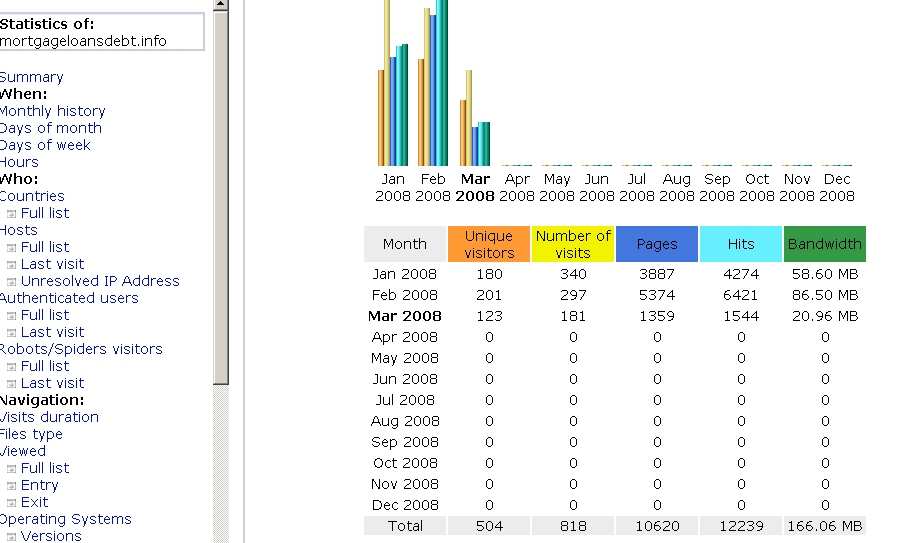Screen dimensions: 920x543
Task: Open the Countries report
Action: (x=32, y=196)
